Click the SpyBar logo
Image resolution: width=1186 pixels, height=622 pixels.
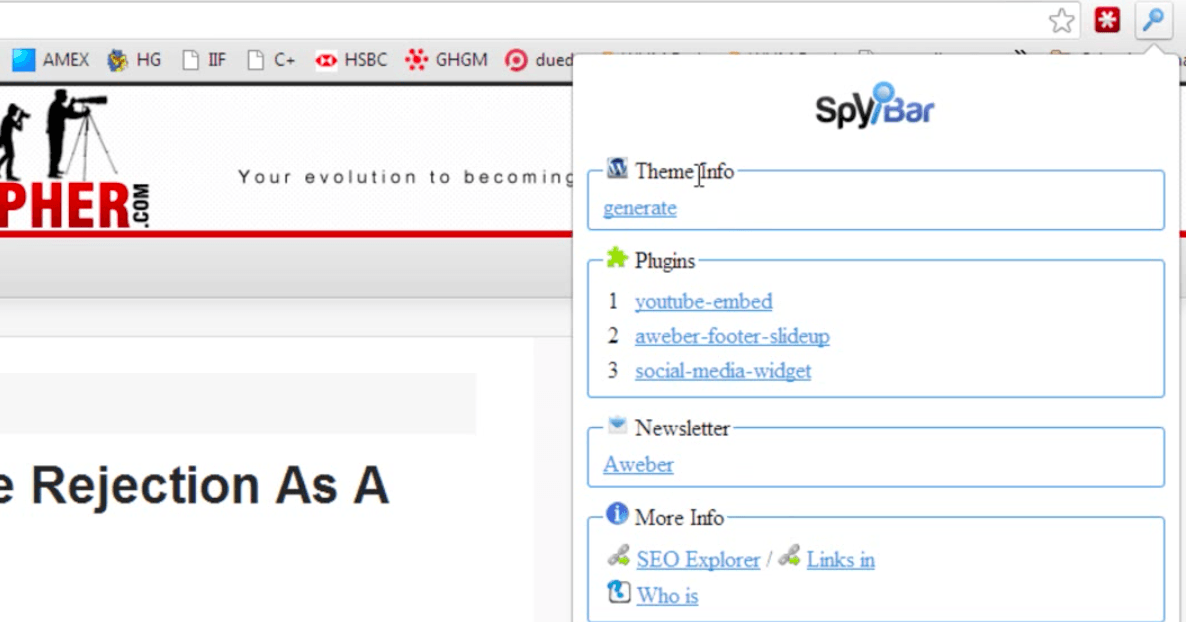[875, 105]
